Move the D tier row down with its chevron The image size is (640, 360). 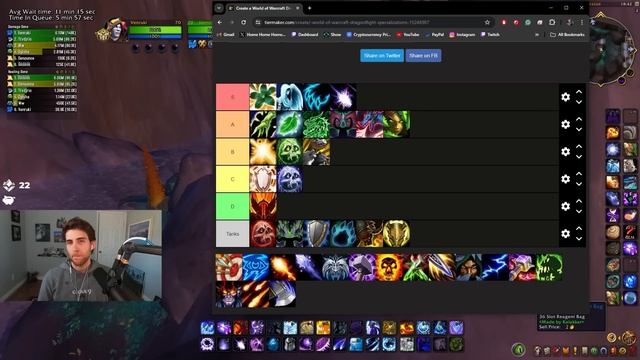pyautogui.click(x=579, y=211)
